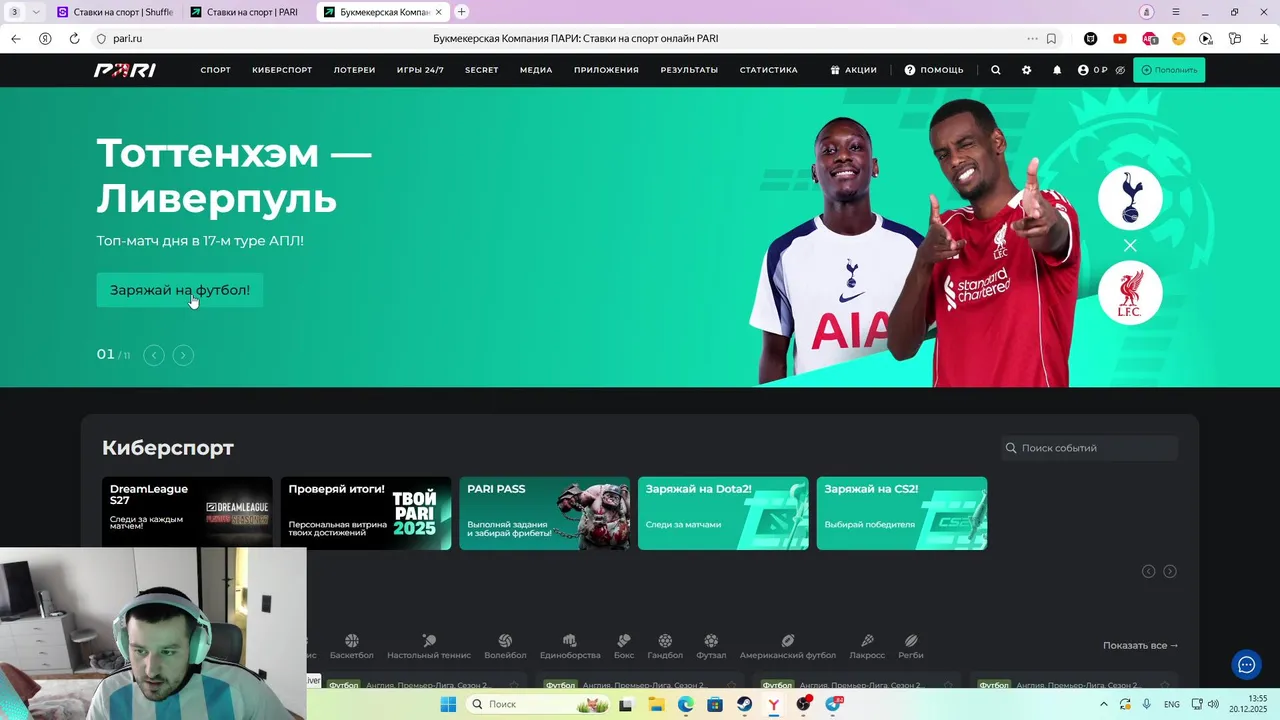Select the Американский футбол sport icon
This screenshot has width=1280, height=720.
tap(788, 646)
